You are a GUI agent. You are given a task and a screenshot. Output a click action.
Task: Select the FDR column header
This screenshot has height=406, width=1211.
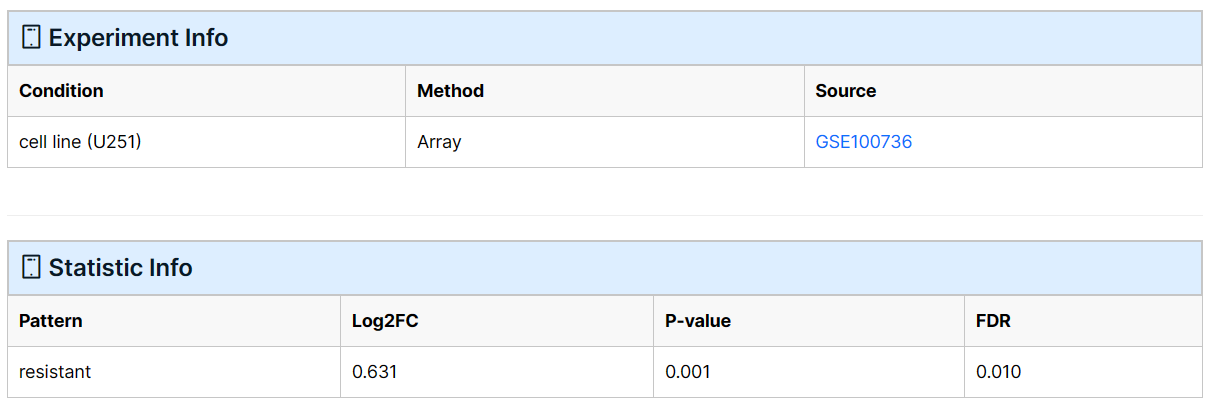pyautogui.click(x=1084, y=321)
